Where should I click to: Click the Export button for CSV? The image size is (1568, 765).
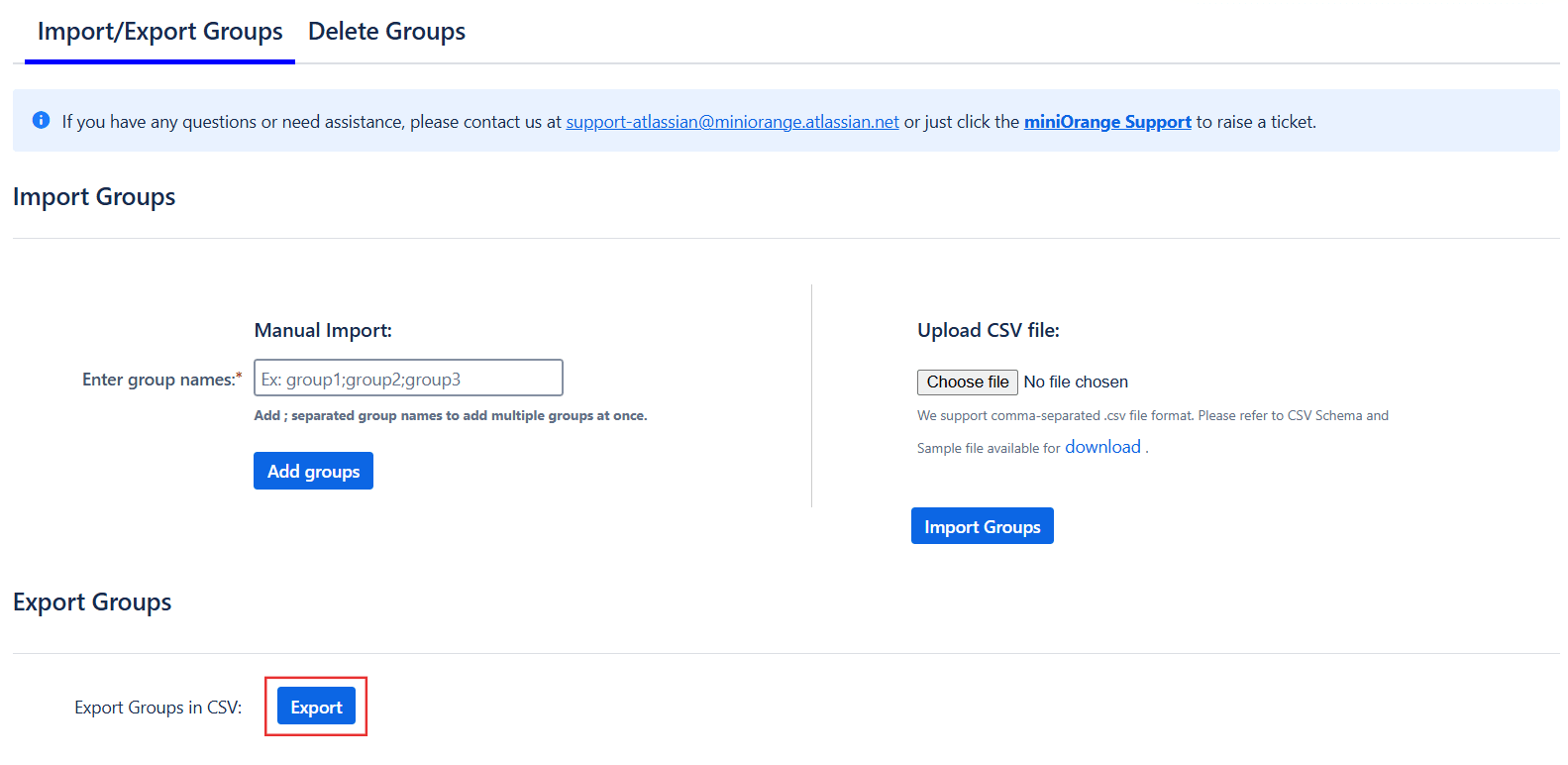point(316,707)
